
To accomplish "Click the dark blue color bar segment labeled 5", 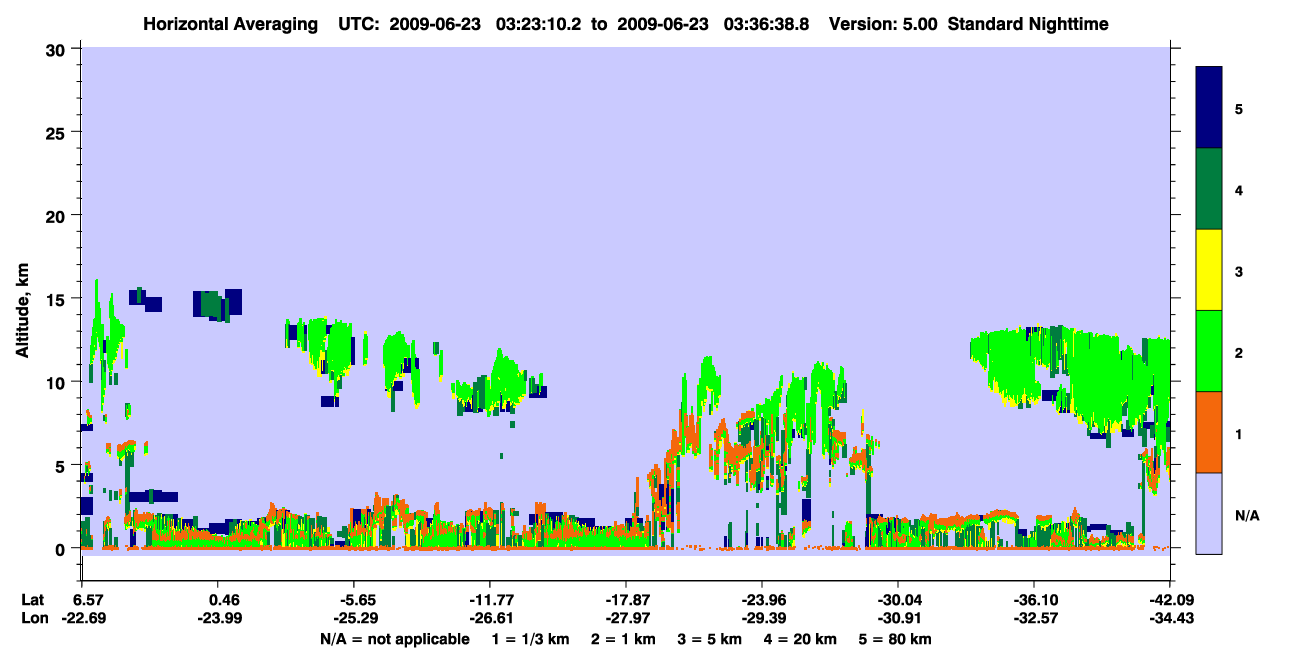I will click(1209, 108).
